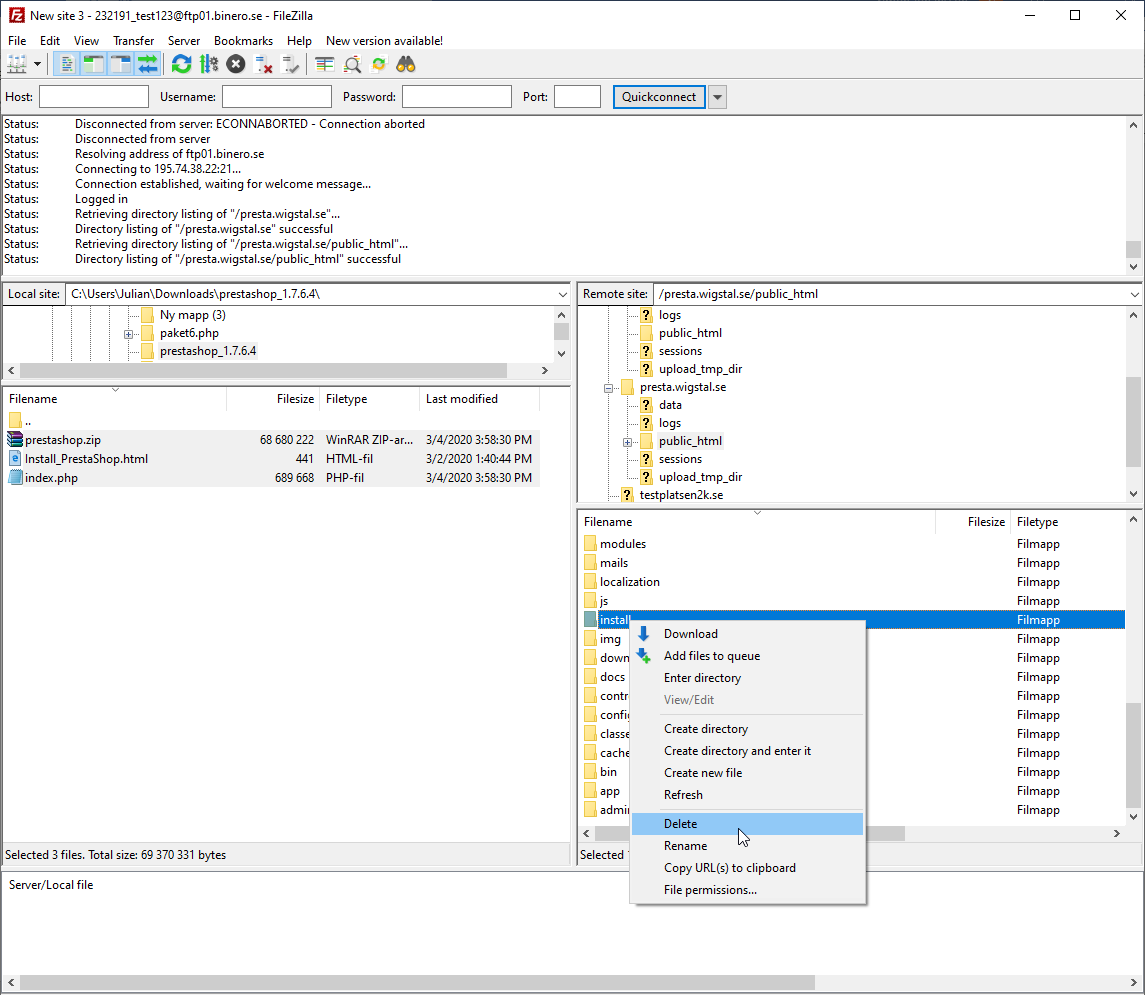Search files with the binoculars icon
1145x995 pixels.
coord(406,64)
